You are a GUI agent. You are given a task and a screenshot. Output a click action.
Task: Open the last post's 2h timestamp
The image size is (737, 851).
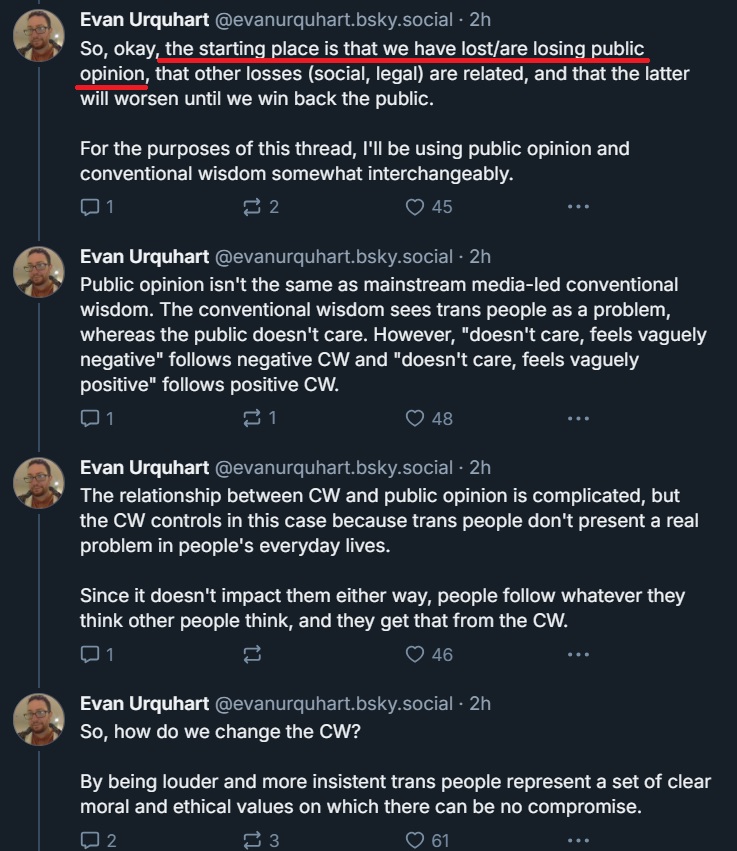click(x=480, y=703)
